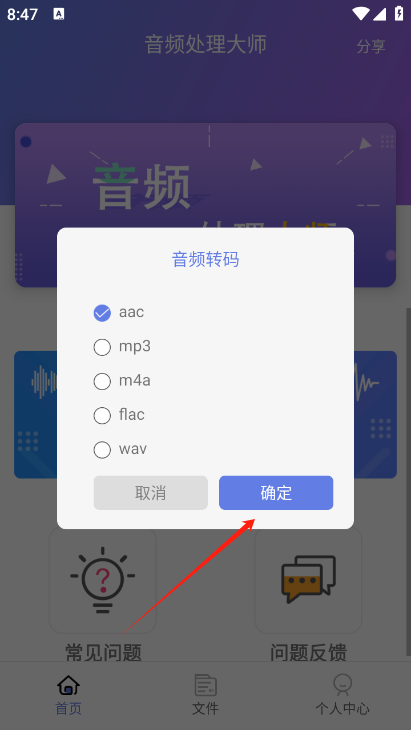Image resolution: width=411 pixels, height=730 pixels.
Task: Tap the blue waveform card on right
Action: [375, 414]
